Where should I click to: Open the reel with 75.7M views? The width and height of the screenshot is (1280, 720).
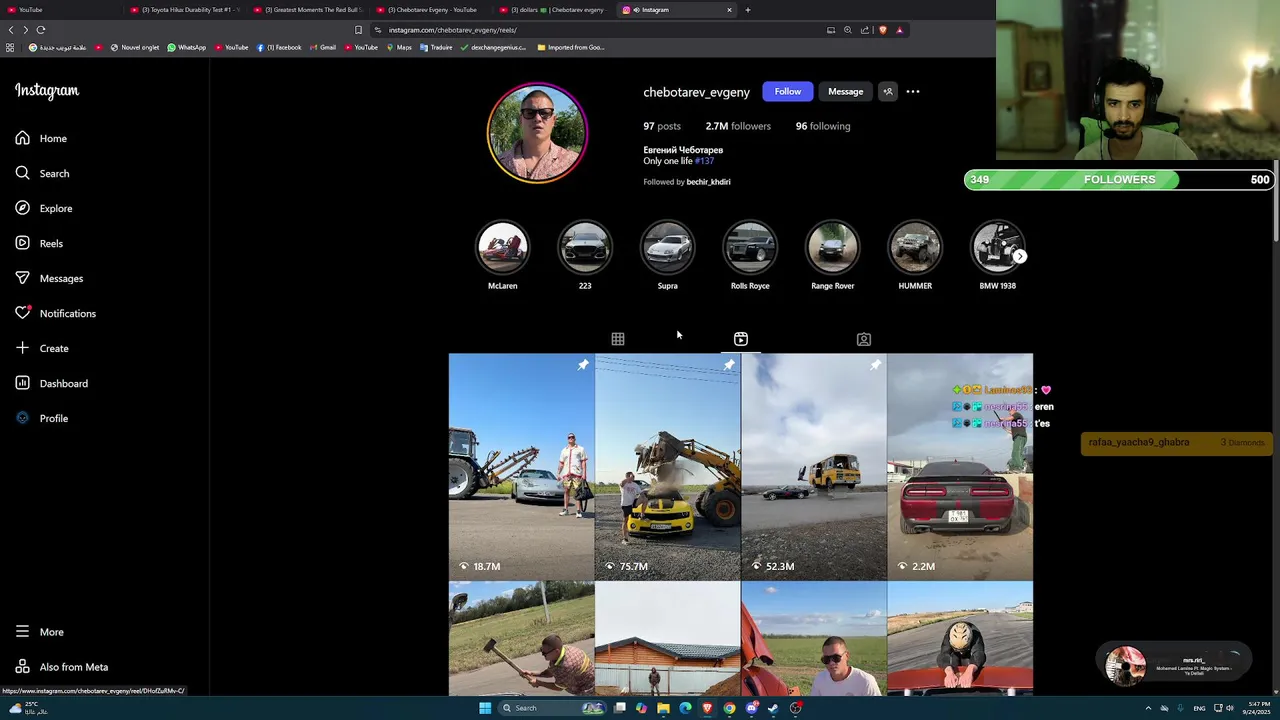pos(668,467)
